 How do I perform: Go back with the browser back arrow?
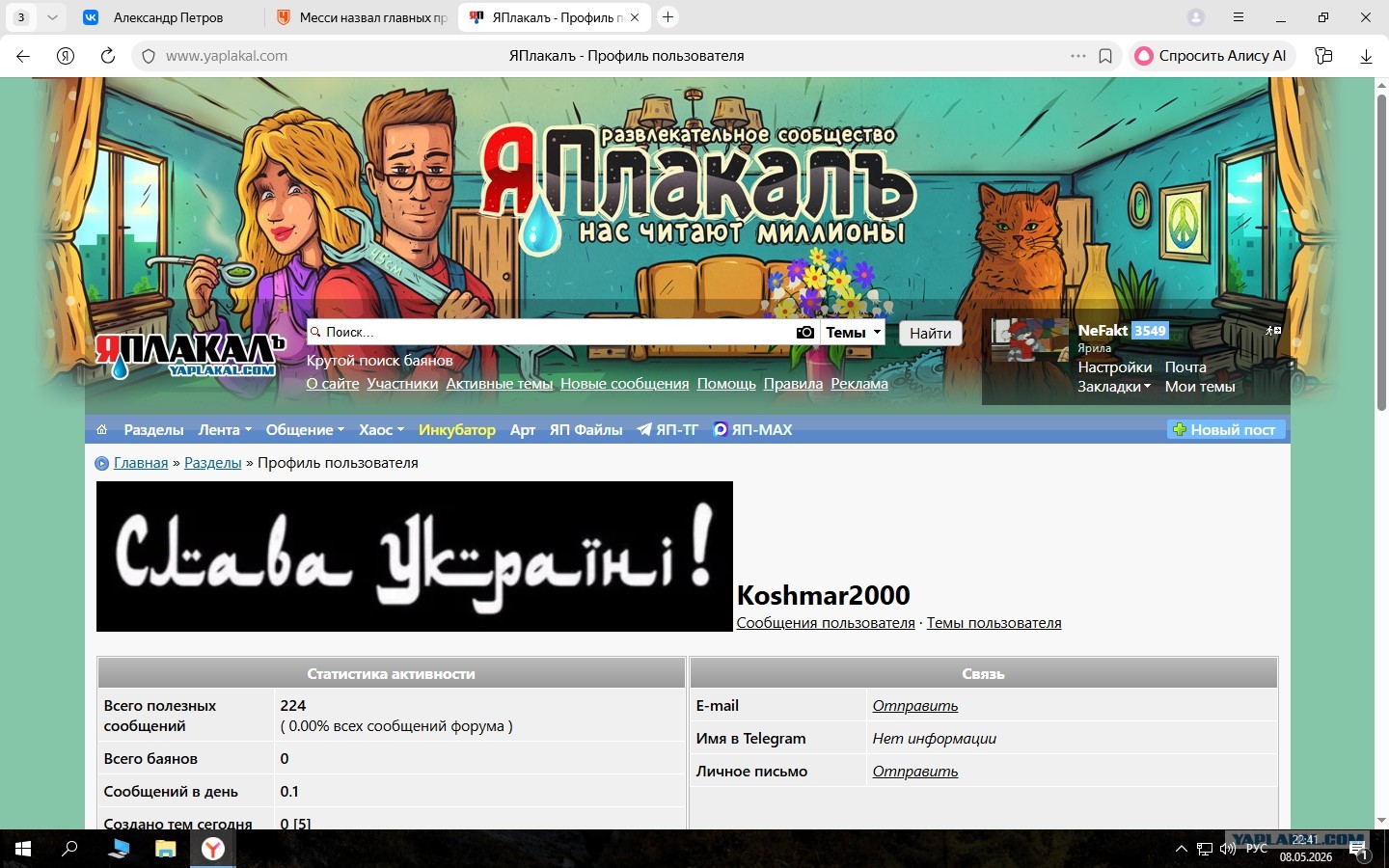(x=23, y=56)
